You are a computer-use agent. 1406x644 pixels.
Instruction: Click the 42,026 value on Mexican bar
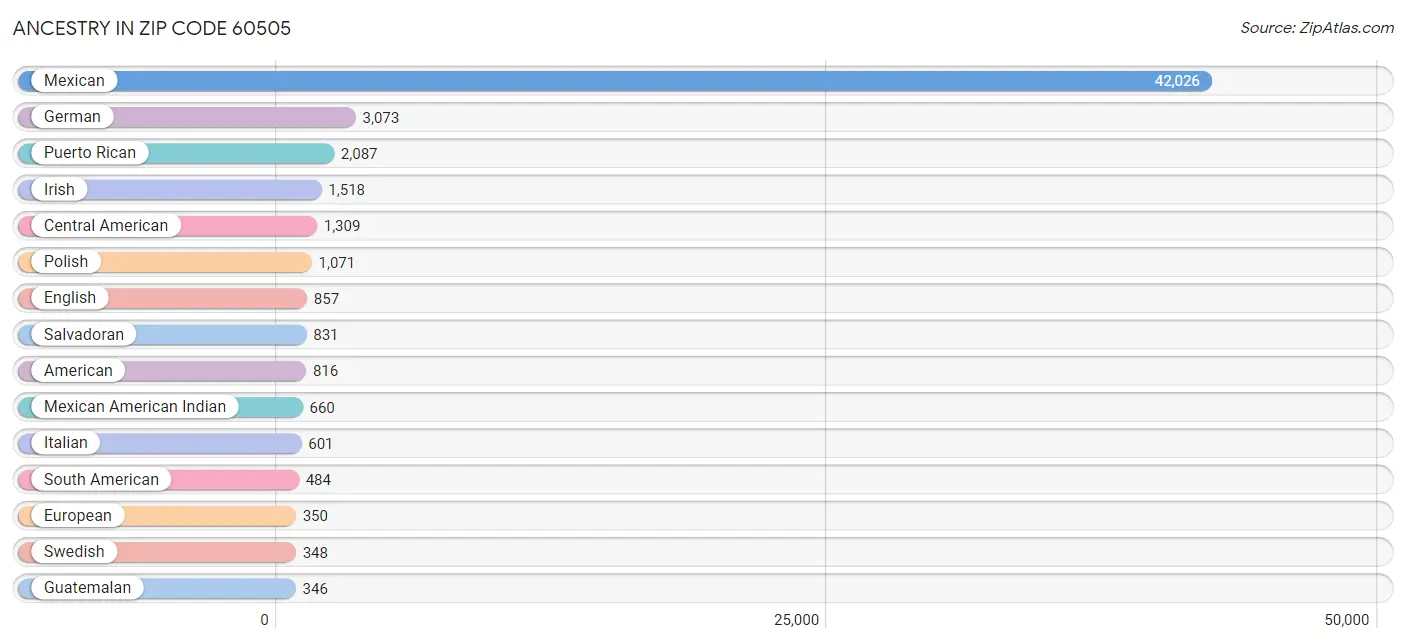pyautogui.click(x=1177, y=81)
